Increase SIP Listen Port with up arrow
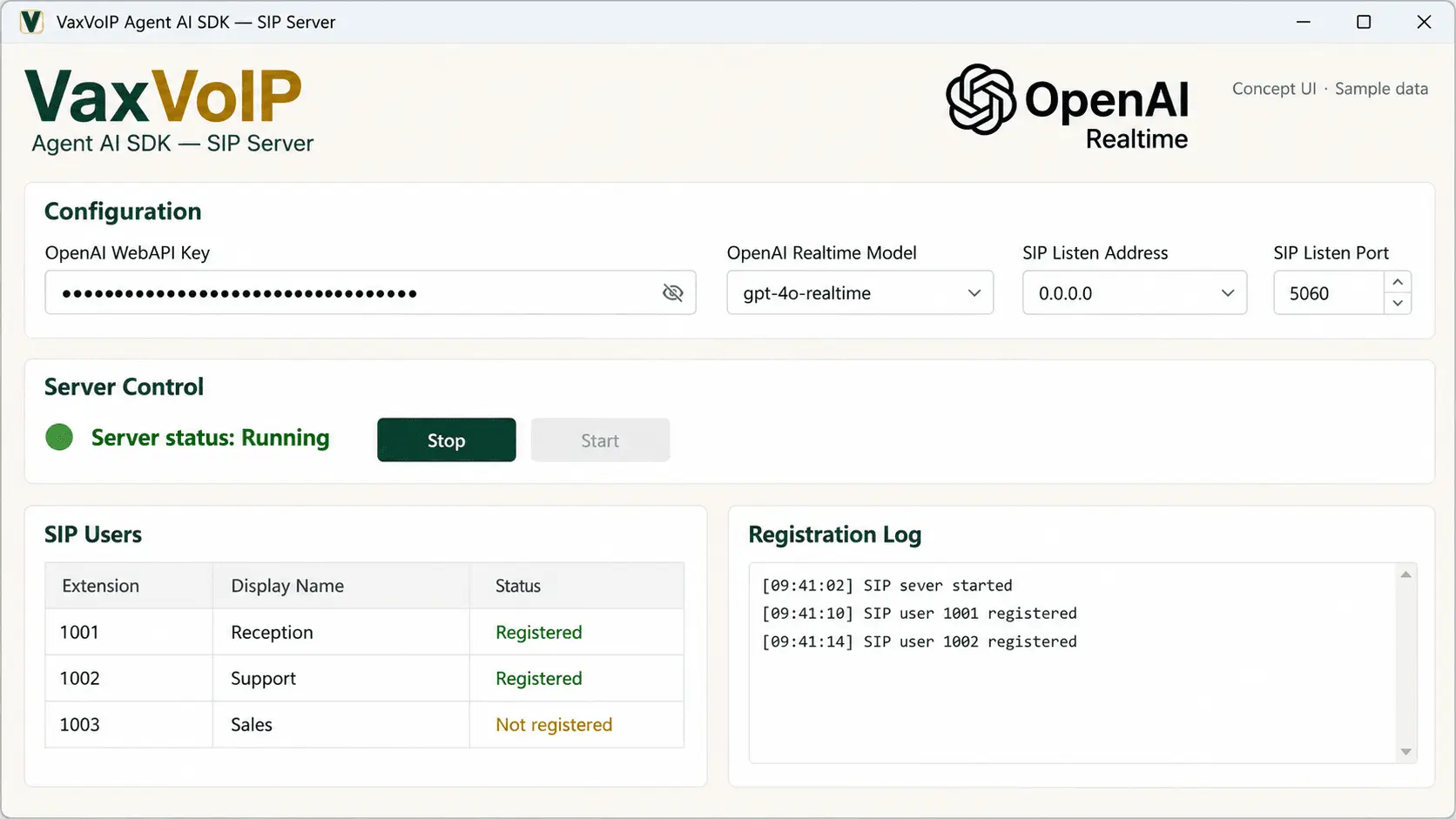1456x819 pixels. click(x=1398, y=282)
